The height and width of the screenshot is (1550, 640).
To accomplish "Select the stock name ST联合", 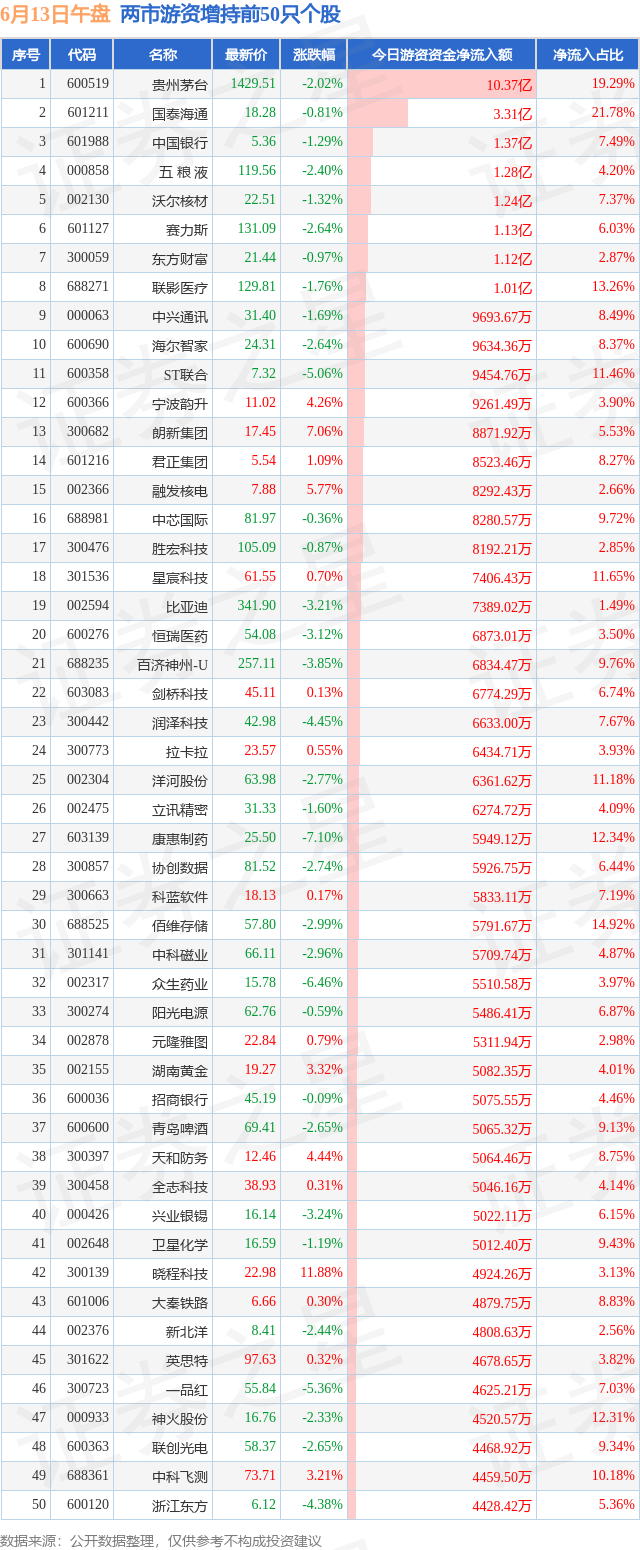I will [186, 374].
